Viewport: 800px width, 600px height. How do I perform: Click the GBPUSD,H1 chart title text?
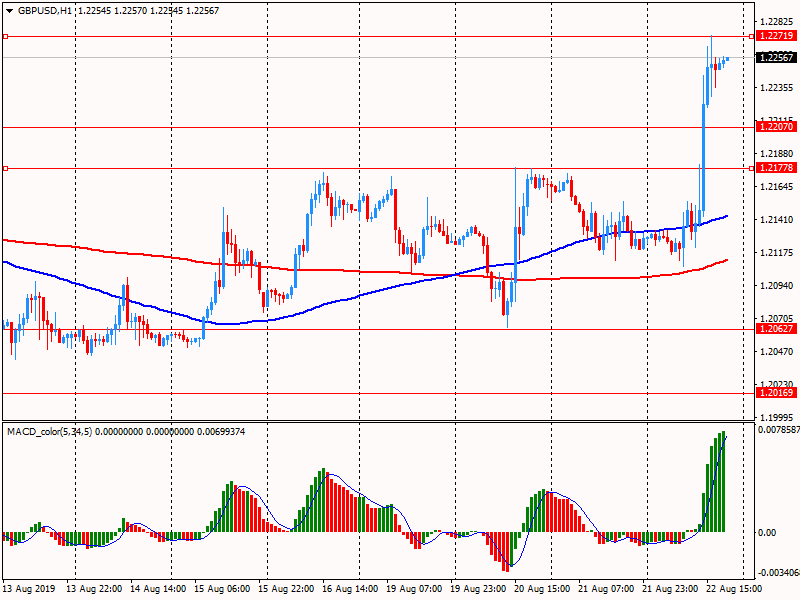pos(45,11)
